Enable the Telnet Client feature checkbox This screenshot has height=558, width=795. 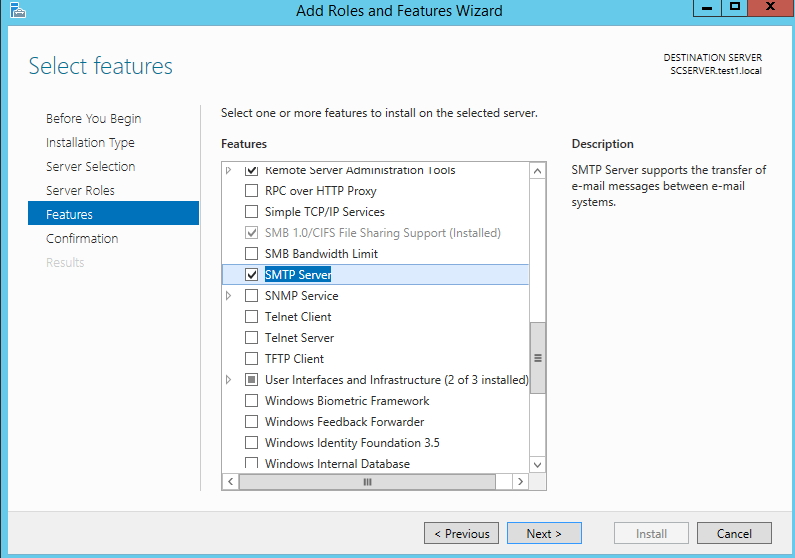(251, 317)
